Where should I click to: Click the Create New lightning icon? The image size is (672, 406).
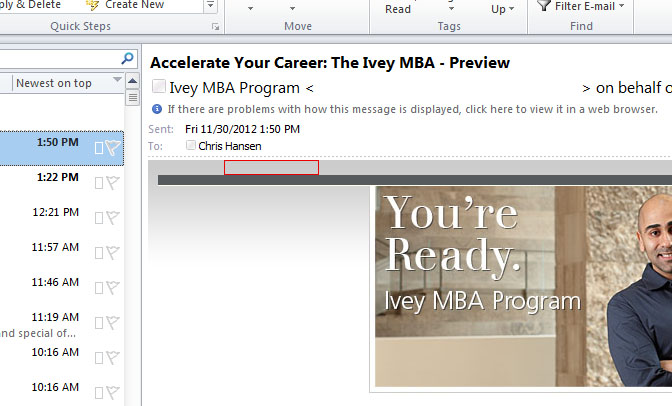(92, 5)
